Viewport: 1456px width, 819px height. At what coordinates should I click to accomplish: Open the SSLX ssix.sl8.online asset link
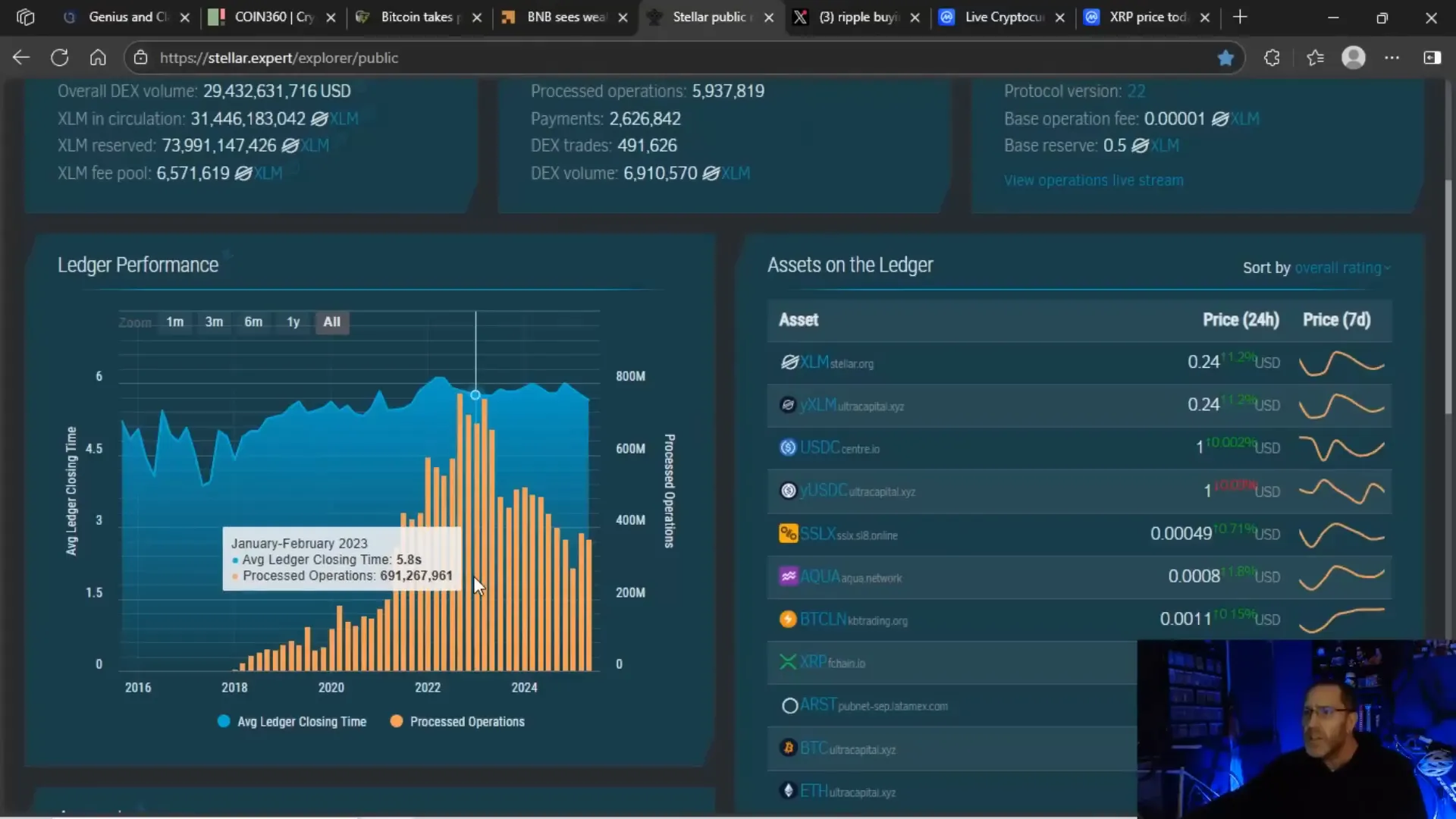[849, 535]
